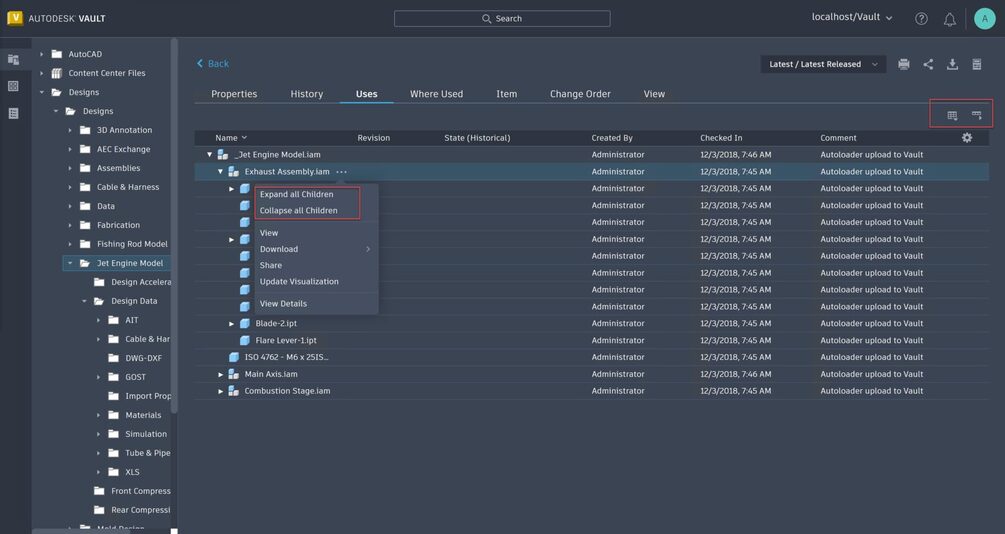This screenshot has height=534, width=1005.
Task: Click the Blade-2.ipt part icon
Action: (245, 323)
